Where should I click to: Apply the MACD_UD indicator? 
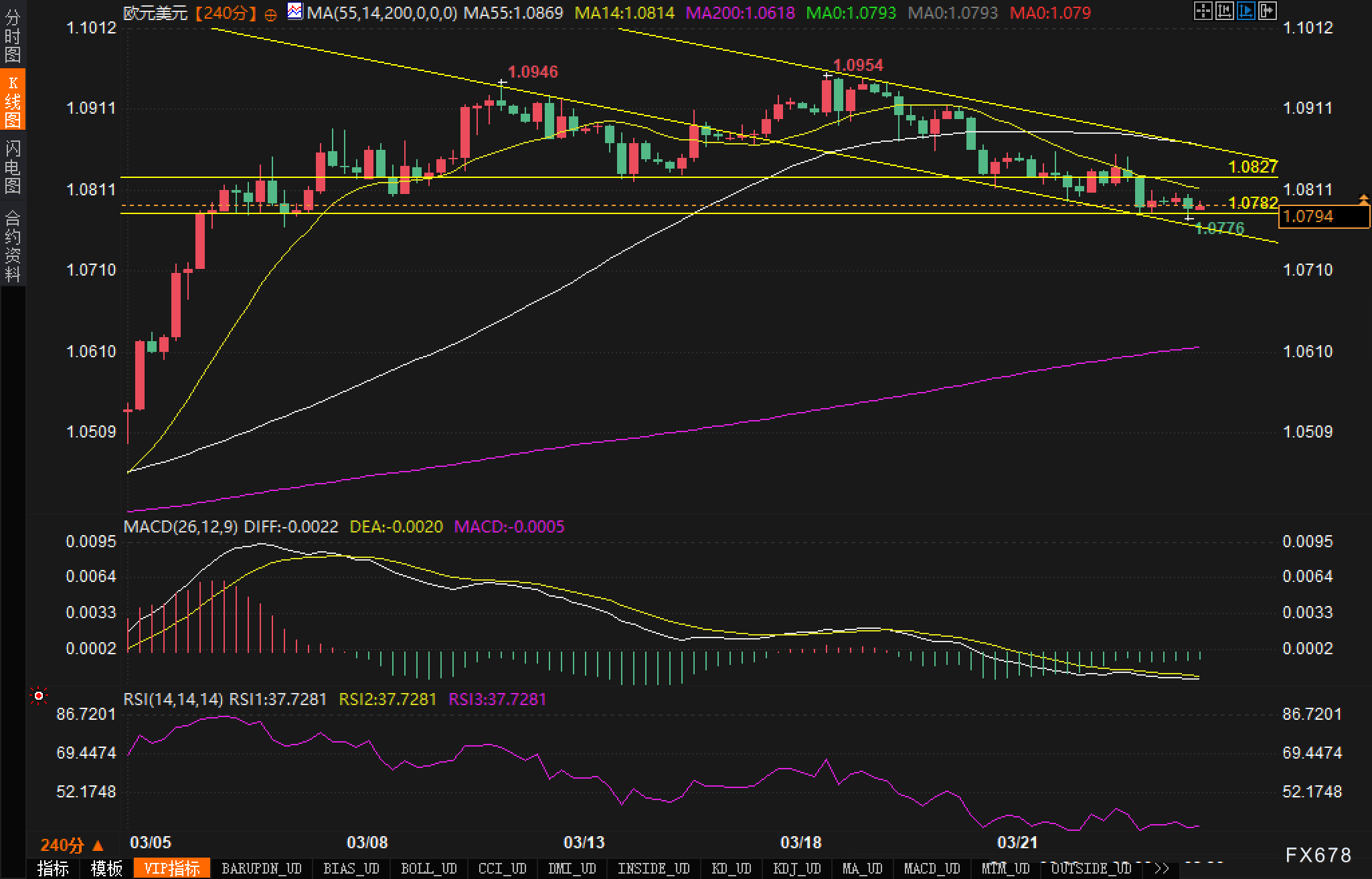[x=932, y=868]
